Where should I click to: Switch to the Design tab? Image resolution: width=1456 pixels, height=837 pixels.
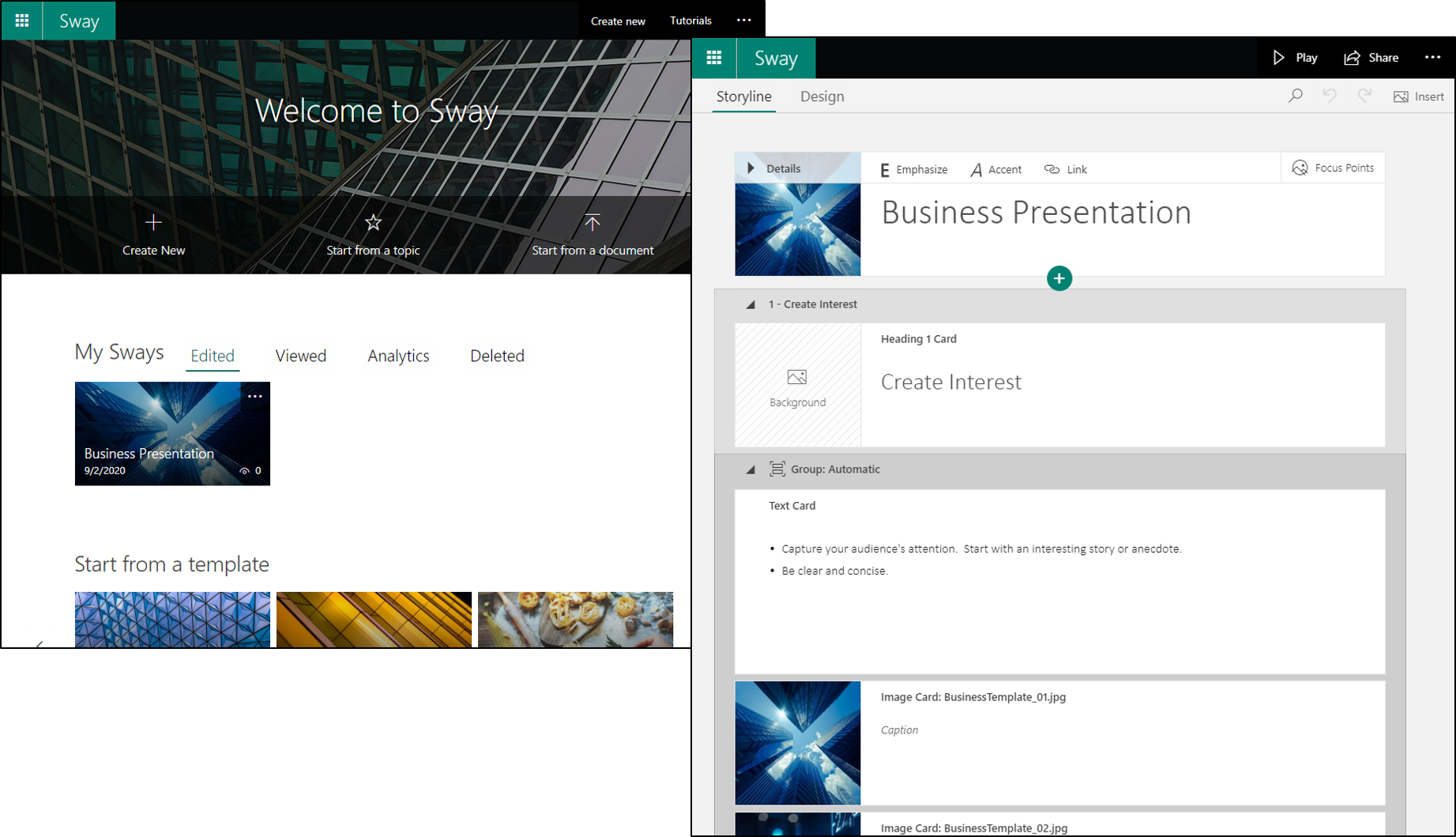point(822,96)
